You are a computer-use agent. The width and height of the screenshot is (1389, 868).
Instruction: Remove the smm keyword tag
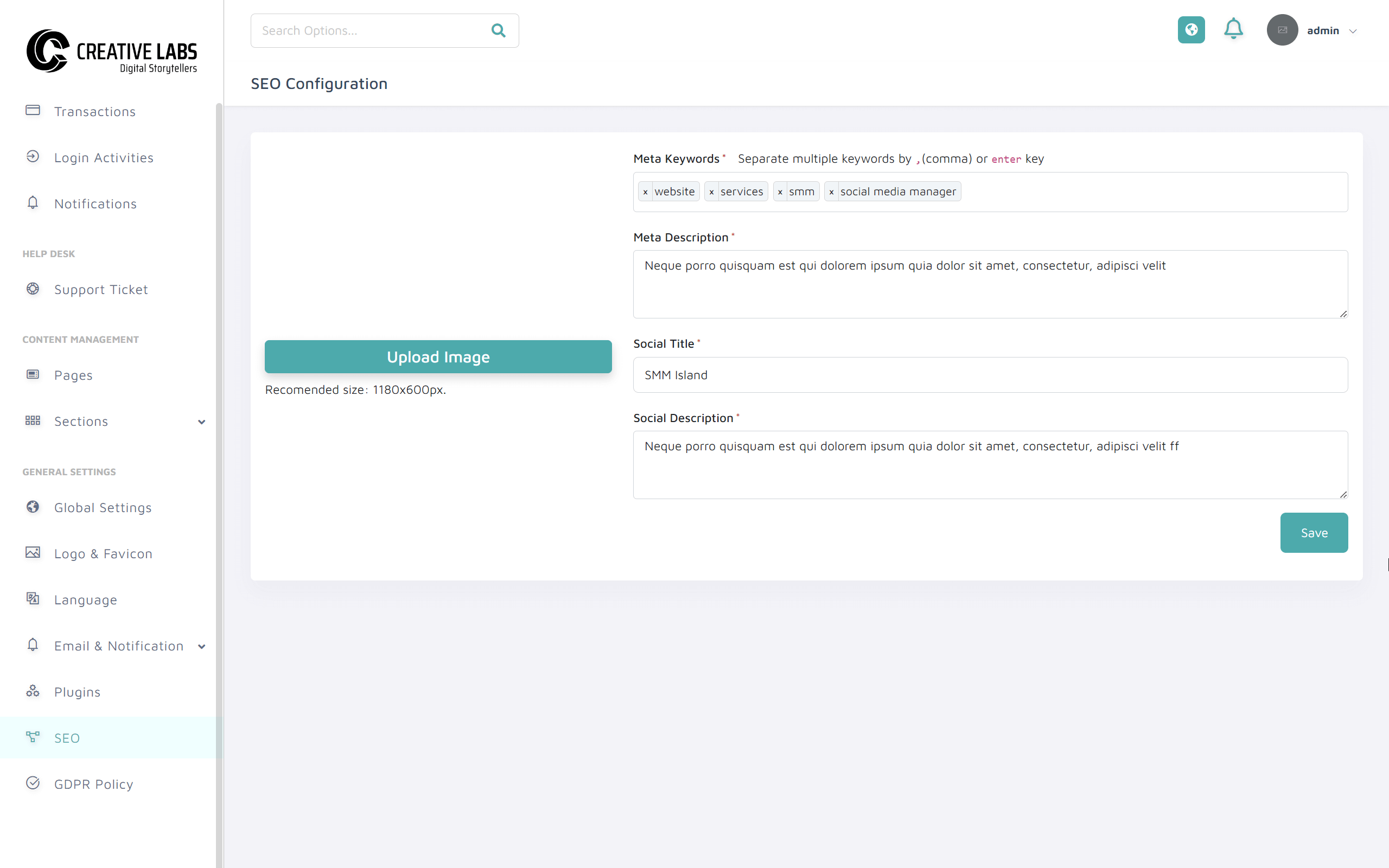[x=780, y=191]
